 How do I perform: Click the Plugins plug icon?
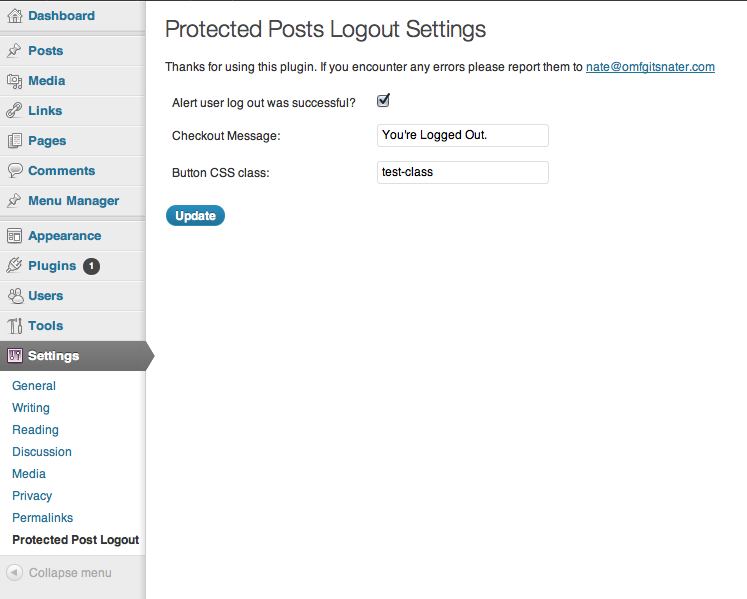point(14,265)
